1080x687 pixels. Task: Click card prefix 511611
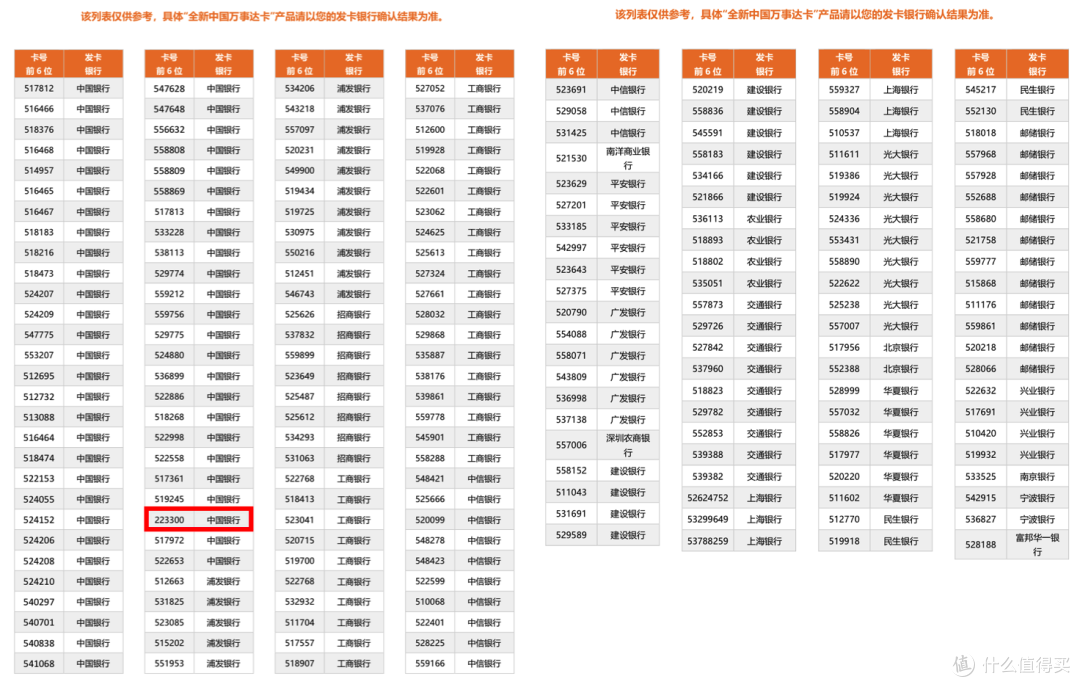coord(844,154)
